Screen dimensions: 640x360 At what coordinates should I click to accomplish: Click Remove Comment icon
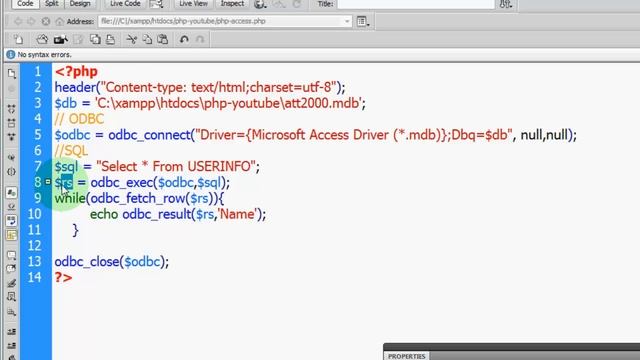click(x=11, y=269)
